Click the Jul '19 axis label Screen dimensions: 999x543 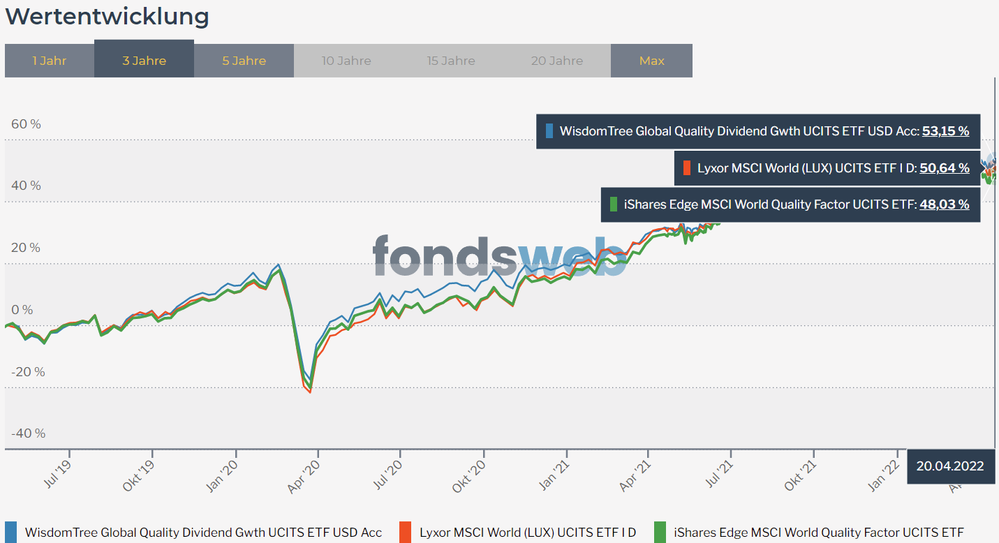pos(57,475)
